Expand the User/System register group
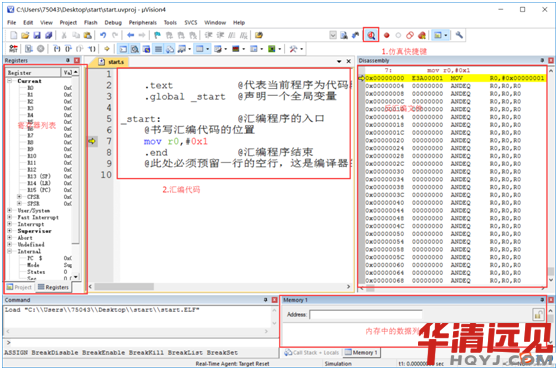This screenshot has width=558, height=370. click(x=10, y=210)
